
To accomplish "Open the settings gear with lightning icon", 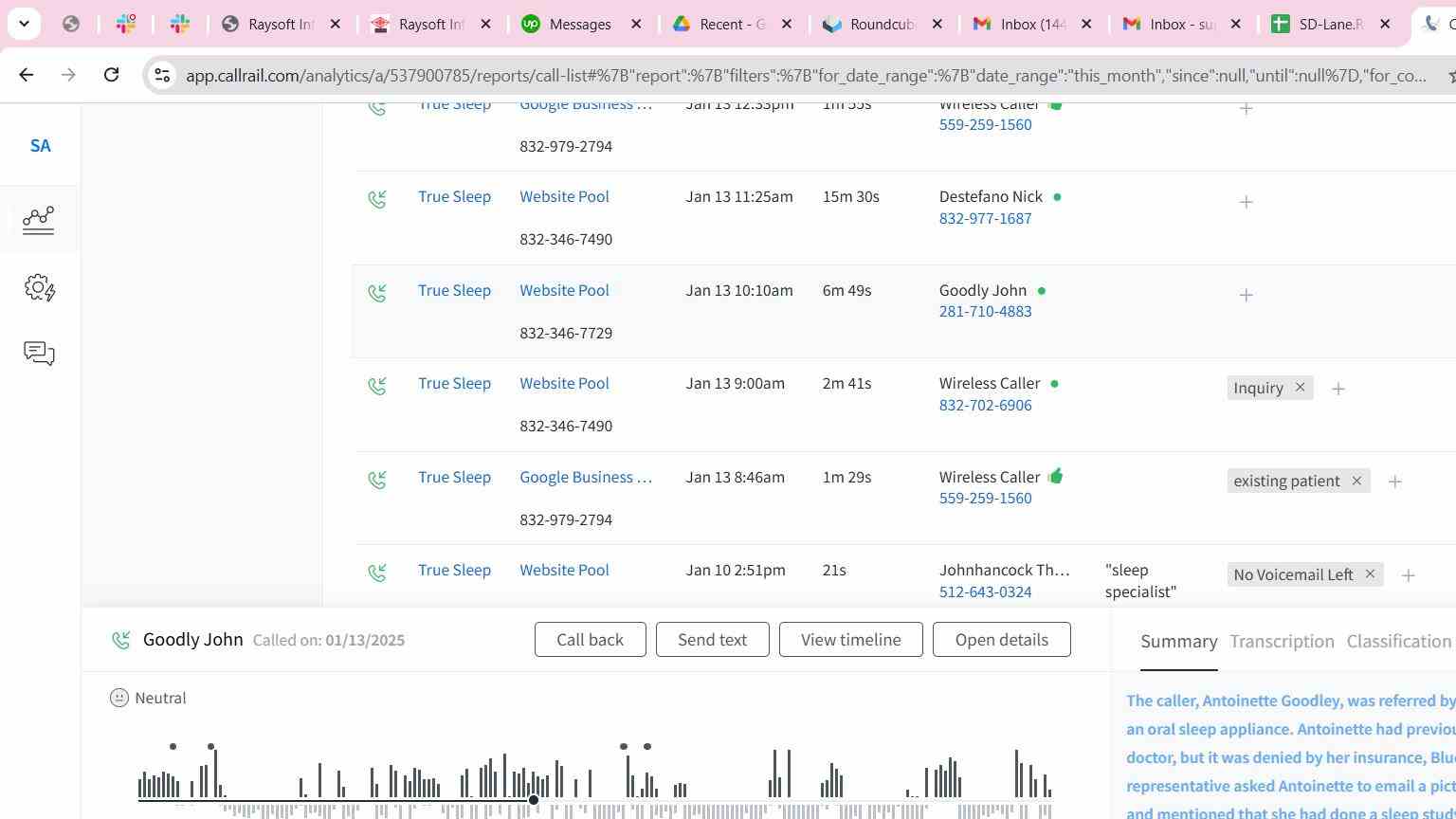I will pyautogui.click(x=39, y=287).
